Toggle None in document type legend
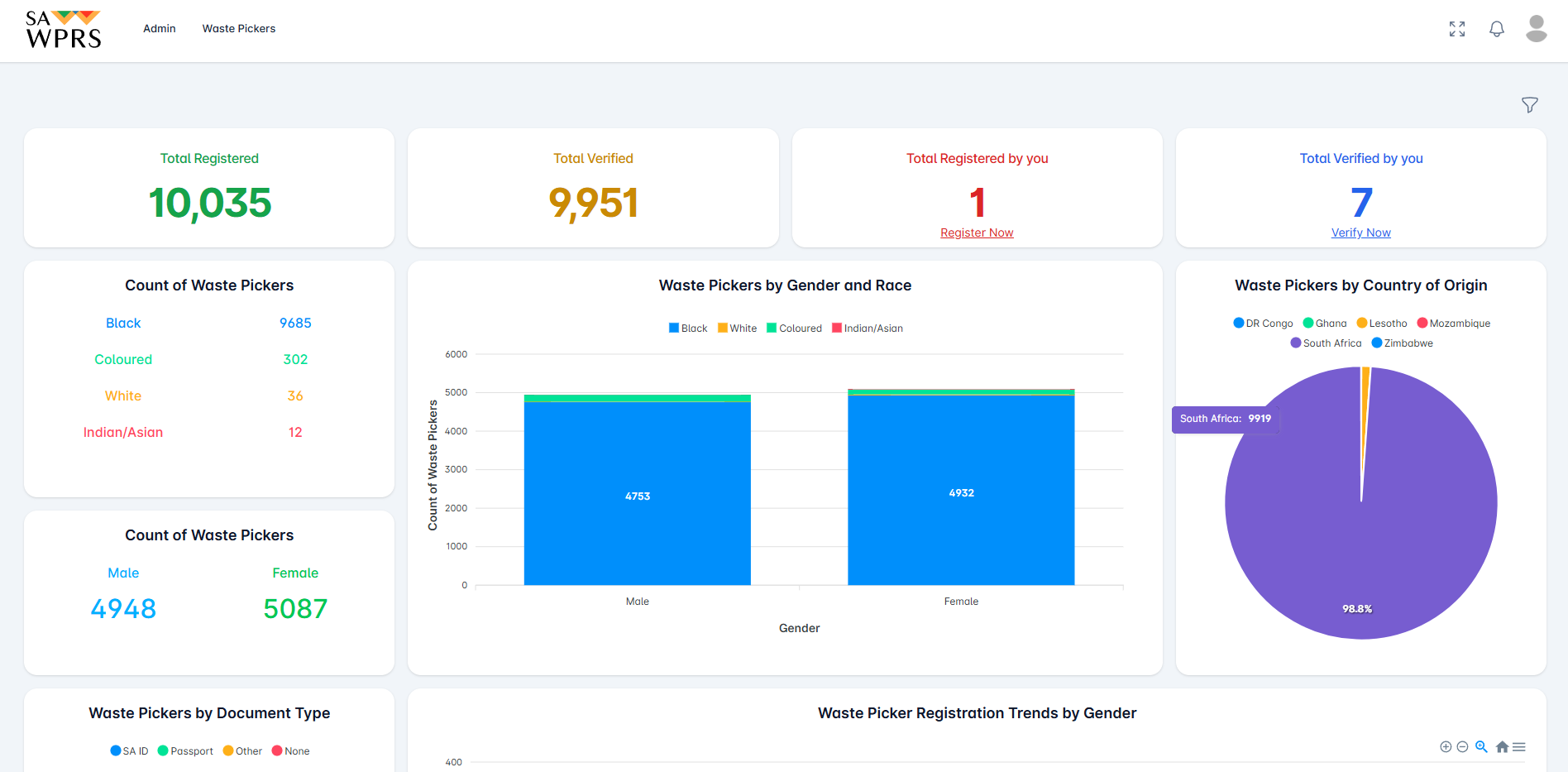This screenshot has height=772, width=1568. click(x=291, y=751)
